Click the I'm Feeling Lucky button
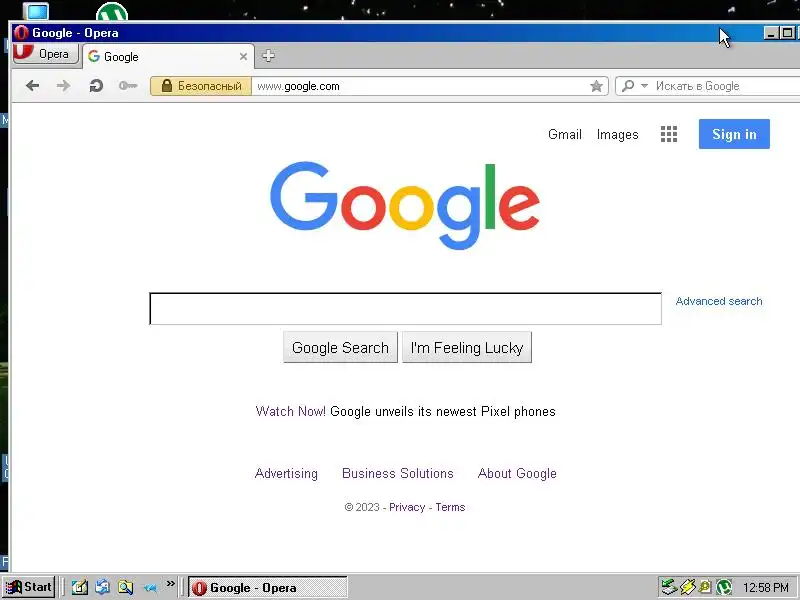Image resolution: width=800 pixels, height=600 pixels. click(467, 347)
